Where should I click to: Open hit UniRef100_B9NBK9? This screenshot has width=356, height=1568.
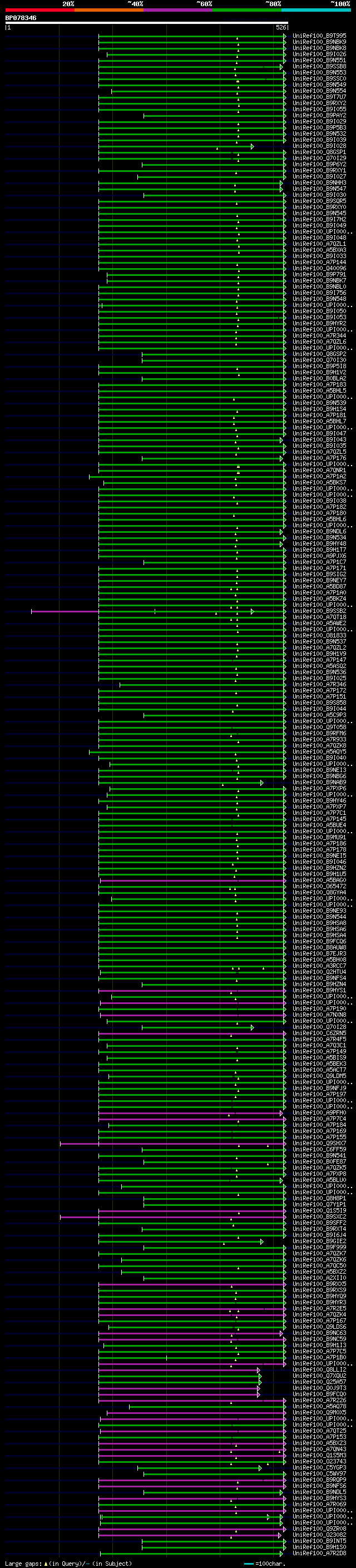pyautogui.click(x=319, y=42)
